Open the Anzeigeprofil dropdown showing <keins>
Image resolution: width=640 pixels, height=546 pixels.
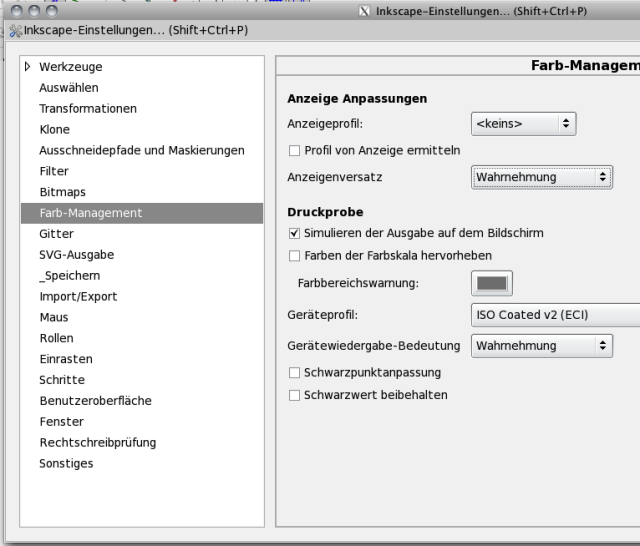click(x=524, y=124)
